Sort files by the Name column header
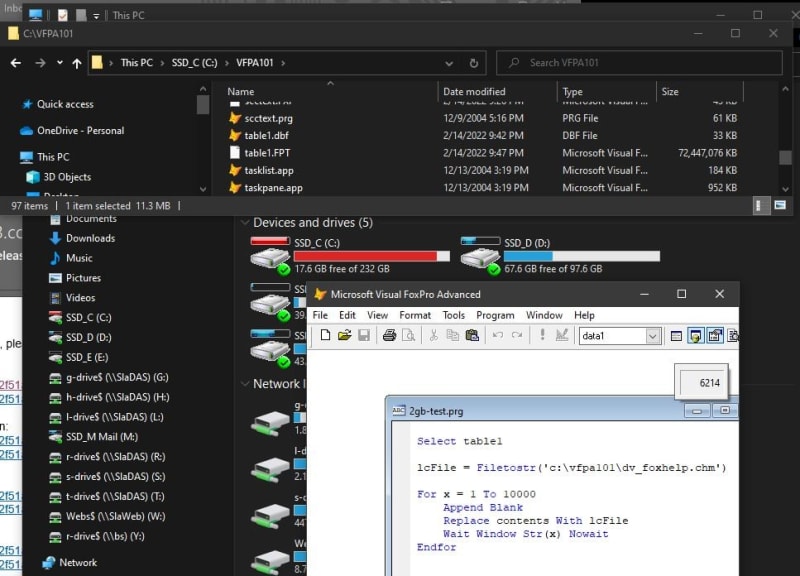 [x=241, y=91]
